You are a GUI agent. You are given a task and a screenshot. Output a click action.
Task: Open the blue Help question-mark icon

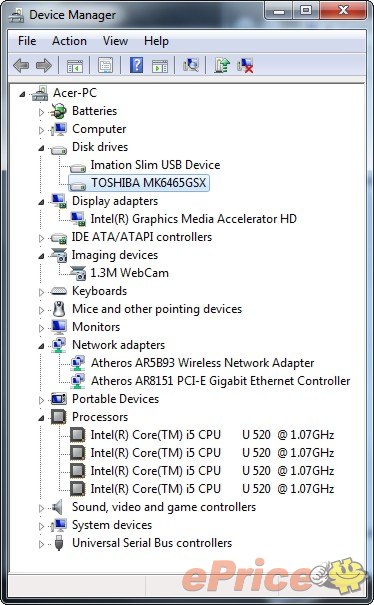click(136, 65)
